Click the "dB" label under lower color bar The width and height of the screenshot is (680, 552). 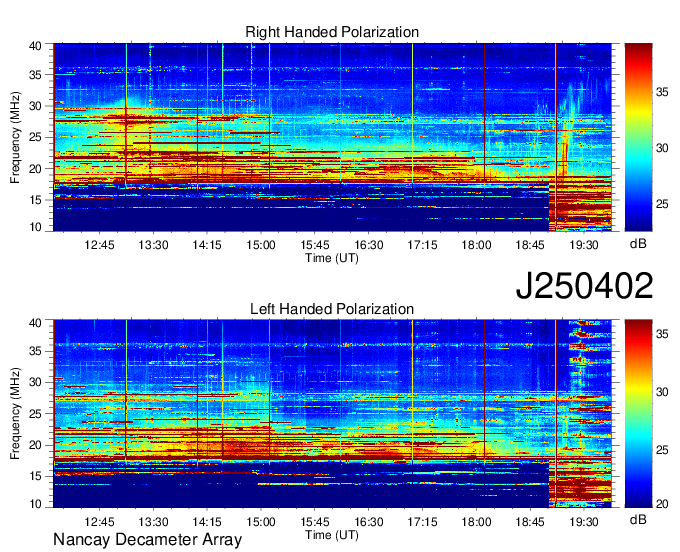pyautogui.click(x=638, y=519)
